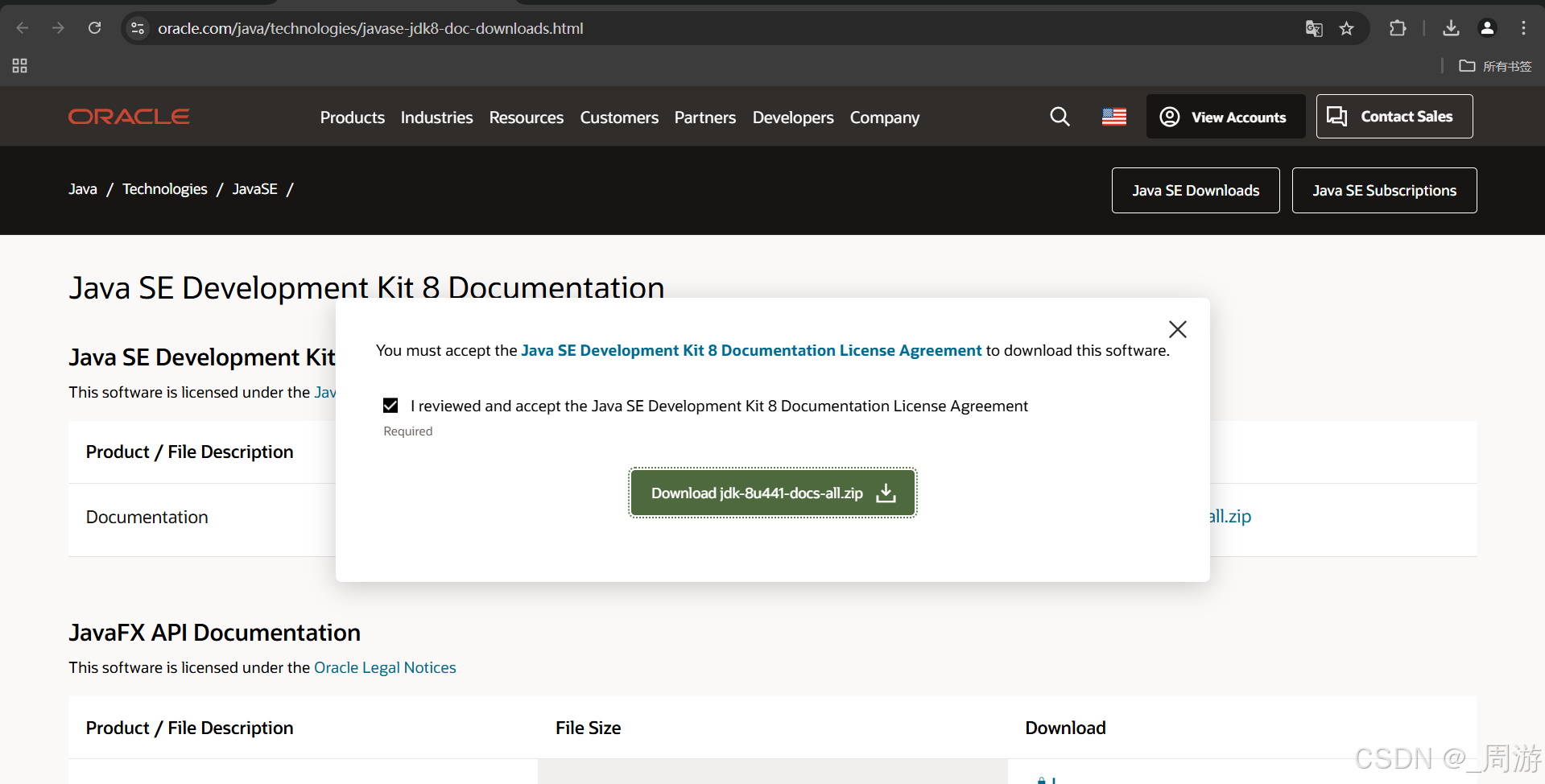Screen dimensions: 1545x784
Task: Open Oracle Legal Notices link
Action: point(385,667)
